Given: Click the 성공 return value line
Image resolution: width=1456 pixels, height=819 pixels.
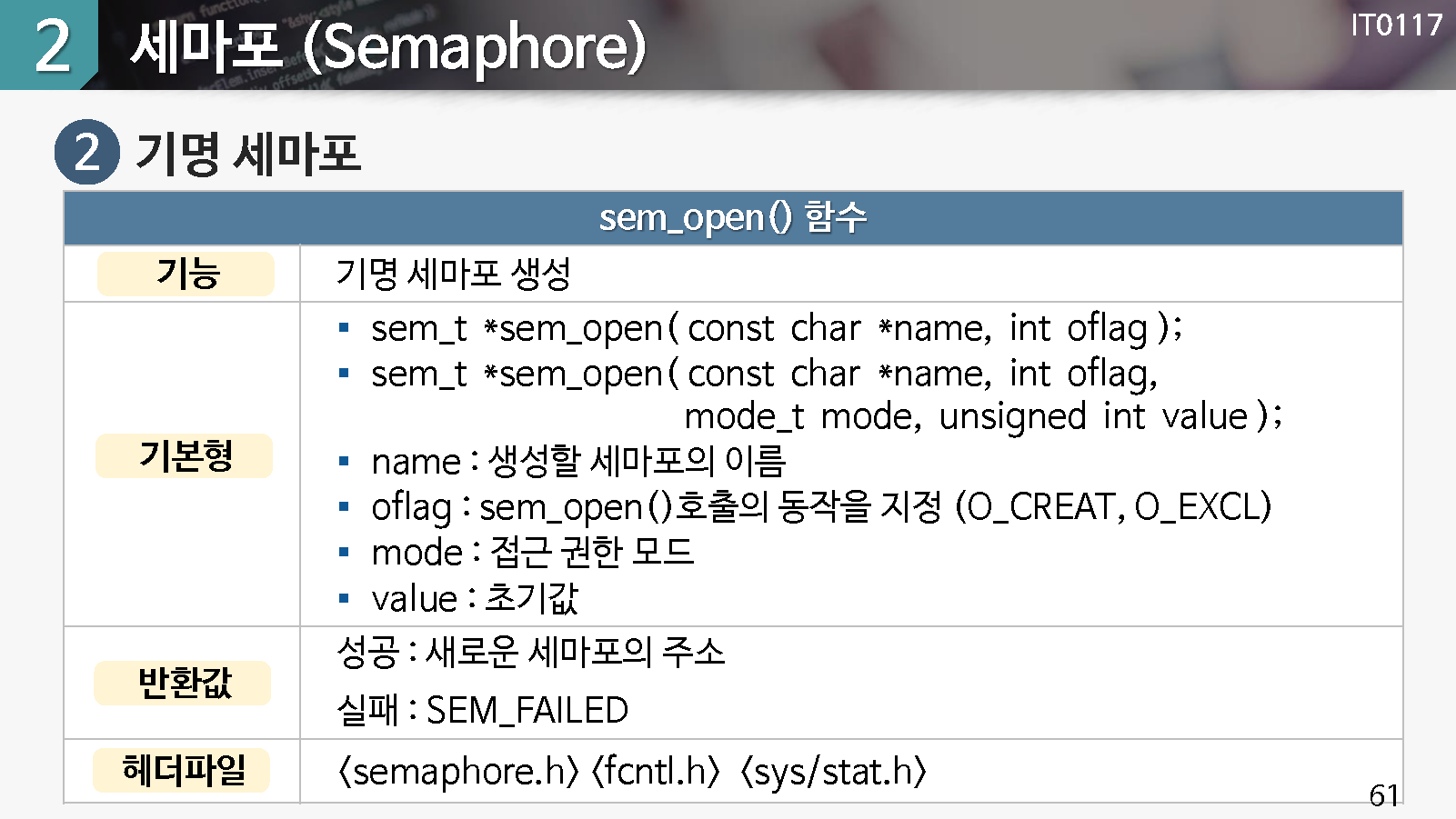Looking at the screenshot, I should [531, 652].
